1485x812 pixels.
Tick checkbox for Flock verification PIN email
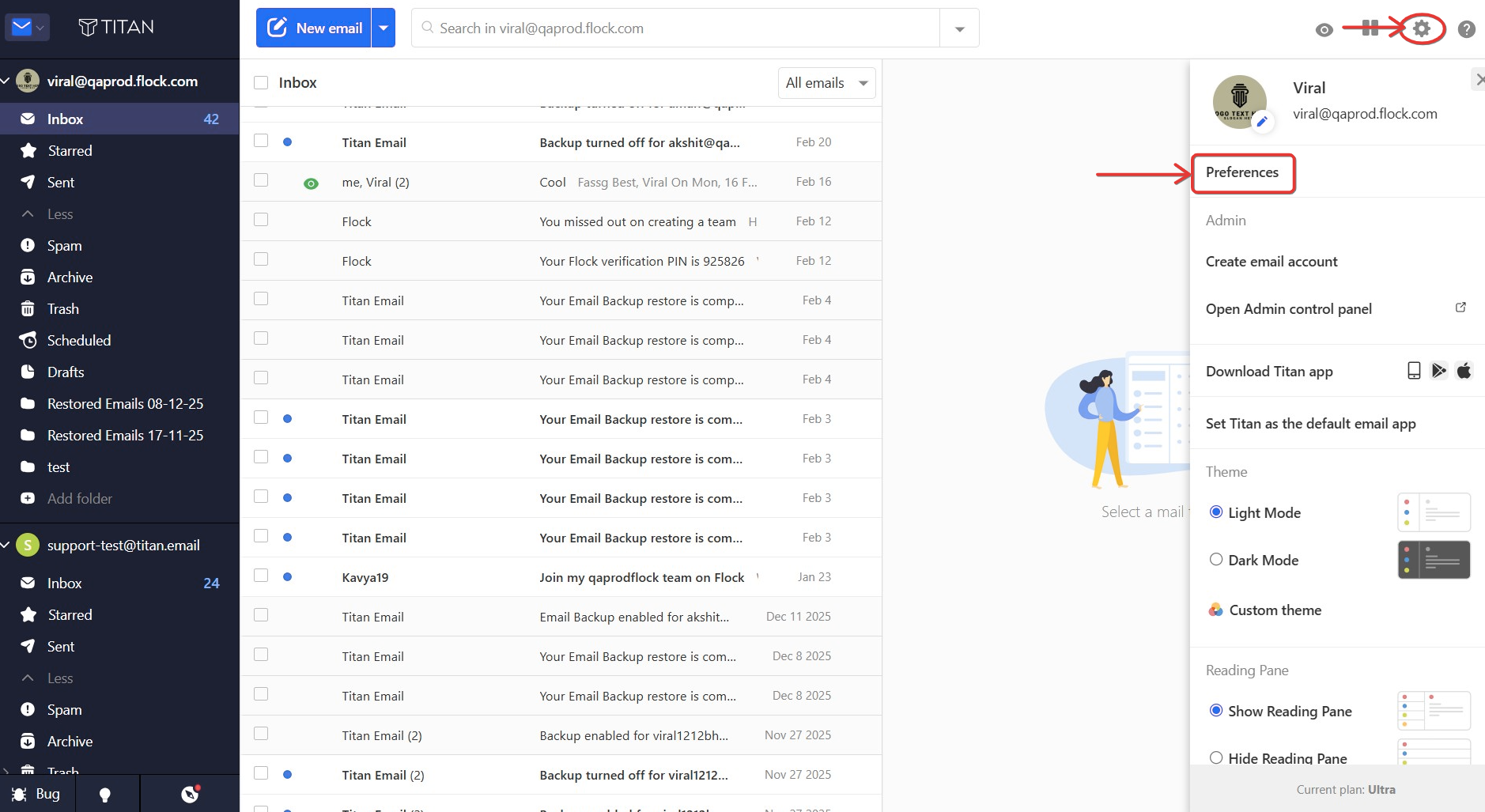(x=261, y=259)
